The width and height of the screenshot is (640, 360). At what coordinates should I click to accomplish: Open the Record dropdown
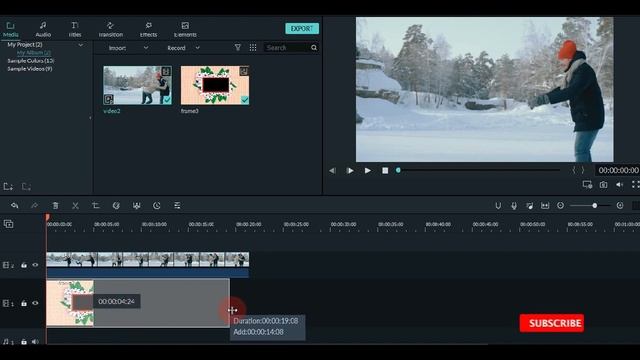click(183, 48)
